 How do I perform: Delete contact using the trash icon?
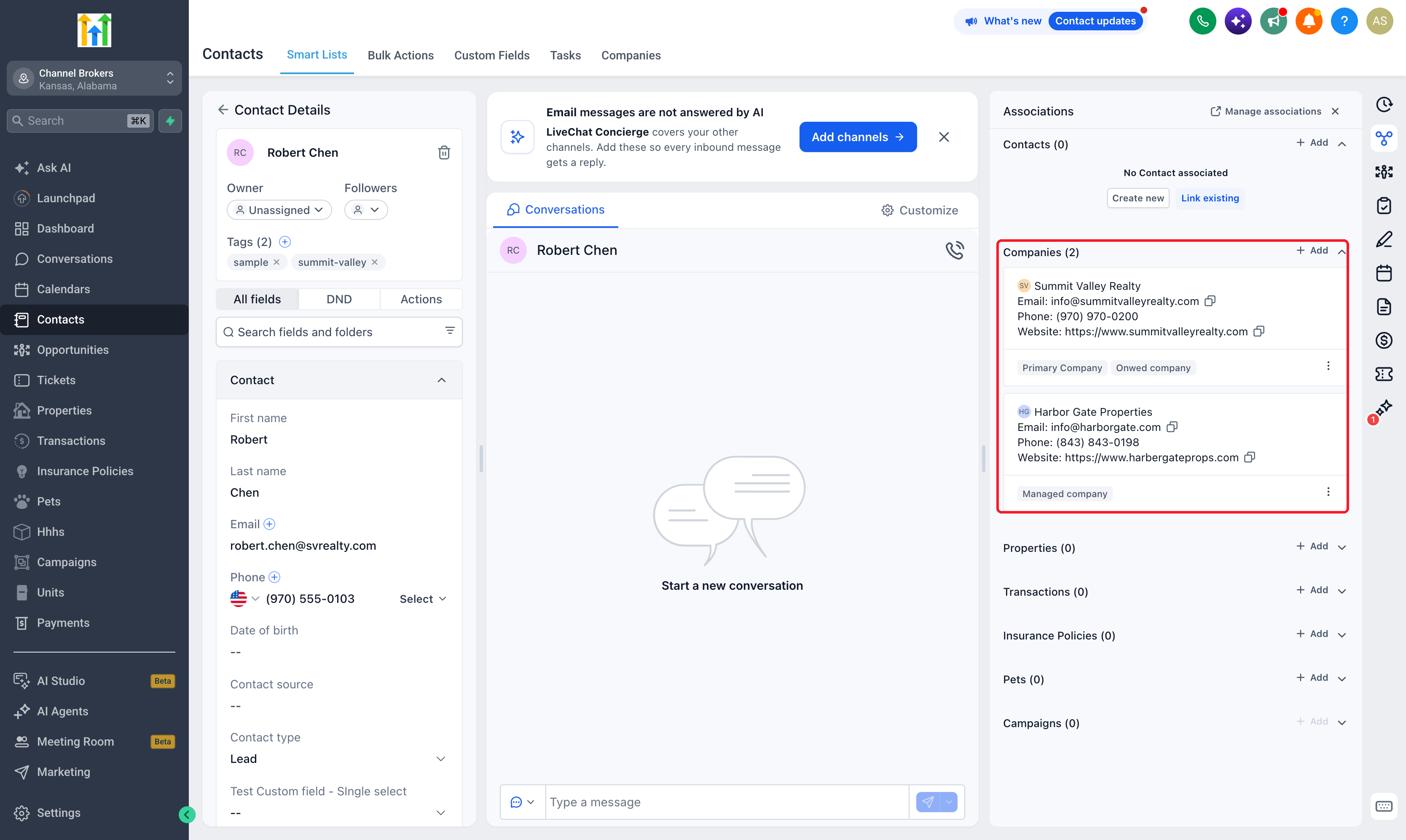444,152
